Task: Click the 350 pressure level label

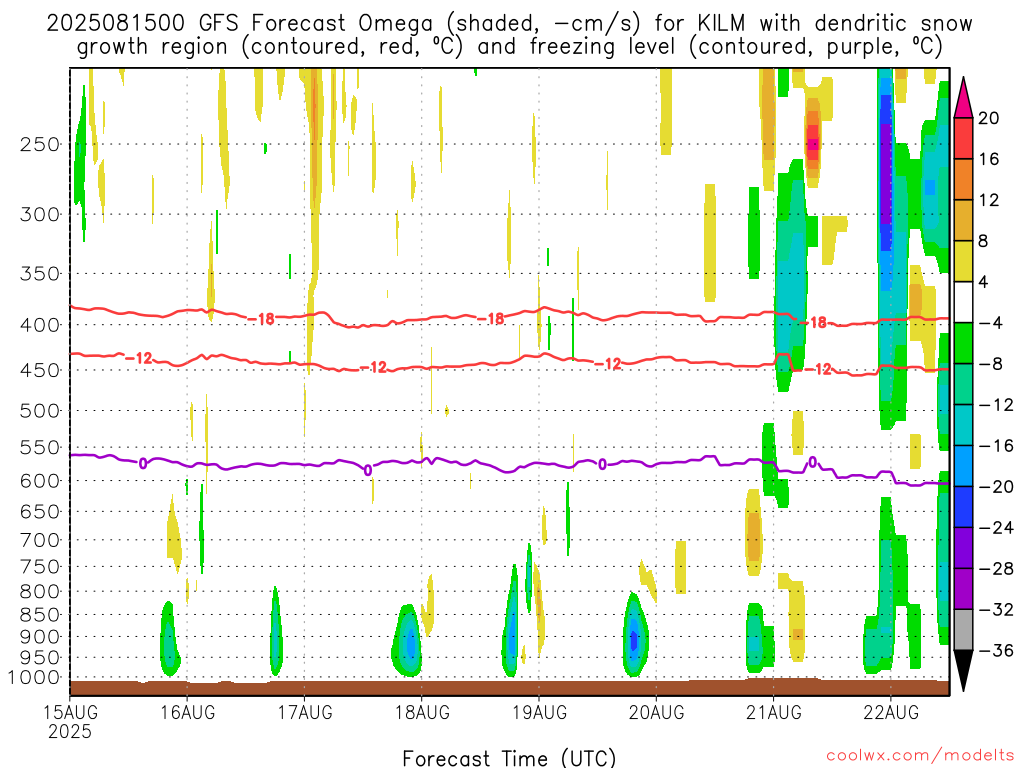Action: (x=40, y=274)
